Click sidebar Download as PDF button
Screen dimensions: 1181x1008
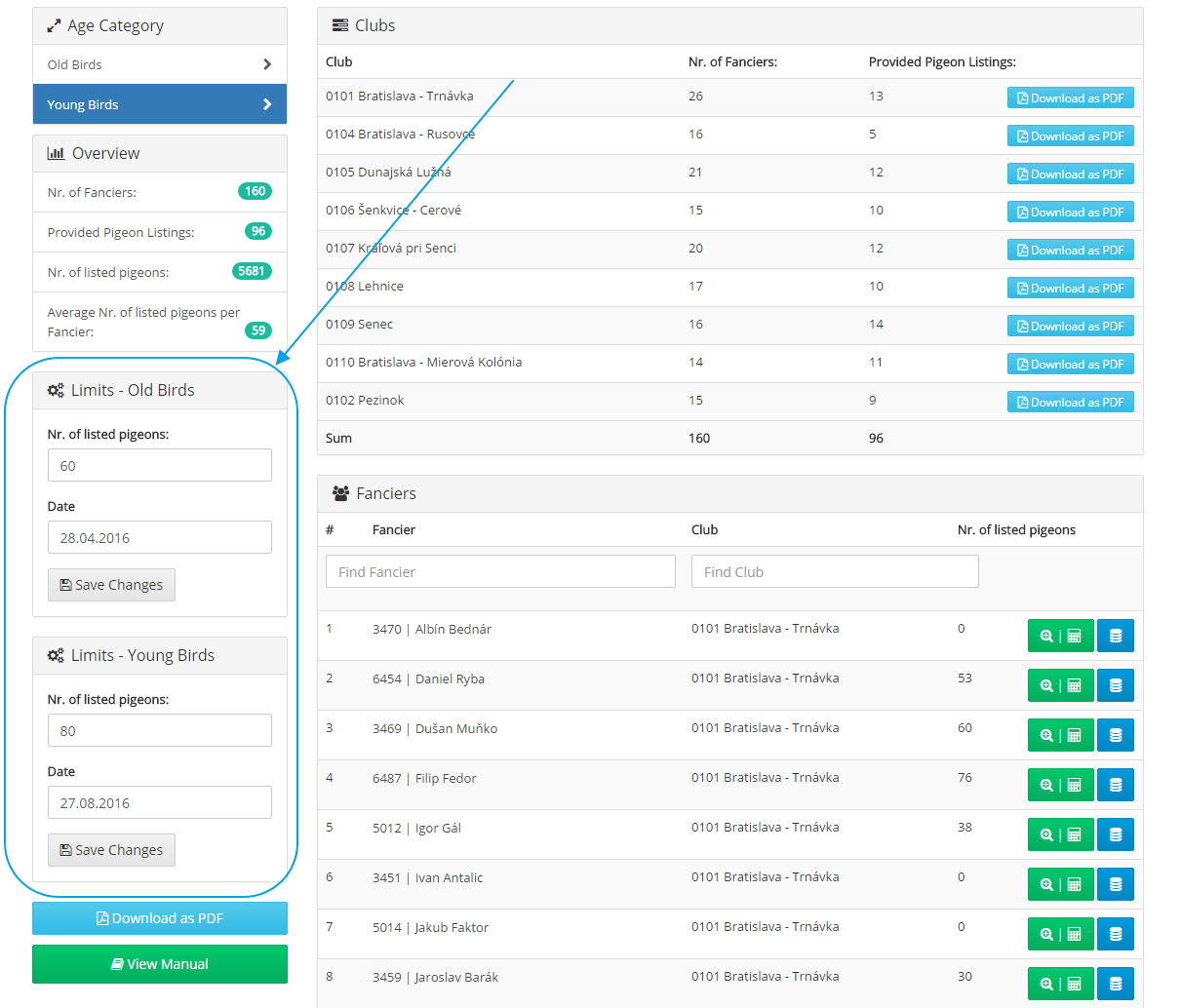click(x=160, y=918)
